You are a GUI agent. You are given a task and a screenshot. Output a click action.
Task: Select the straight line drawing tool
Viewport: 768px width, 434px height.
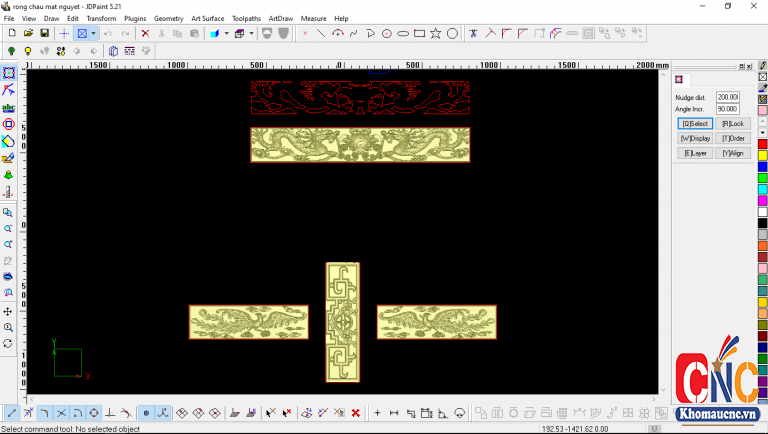pos(321,33)
